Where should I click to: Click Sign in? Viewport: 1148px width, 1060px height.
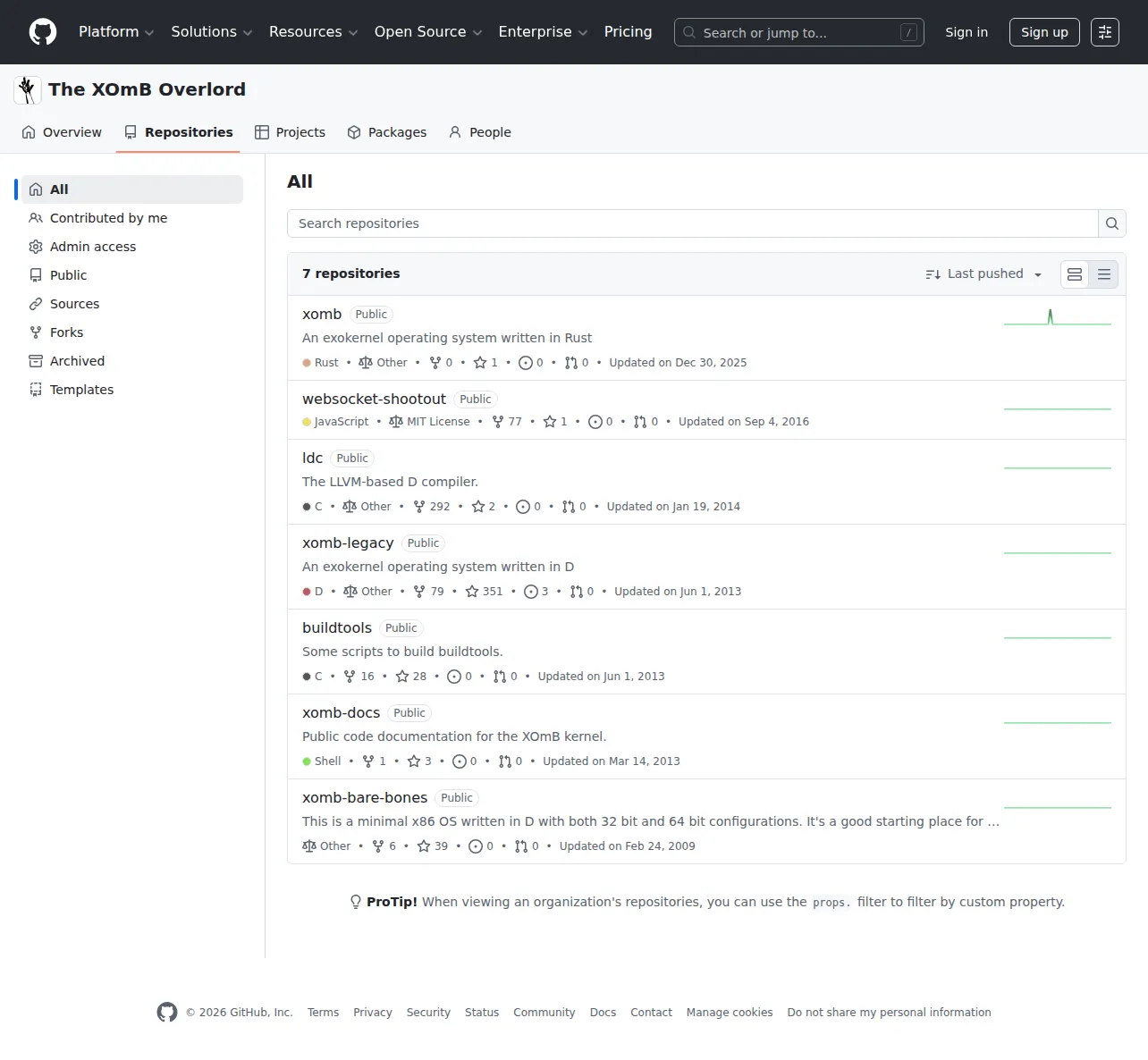(967, 32)
